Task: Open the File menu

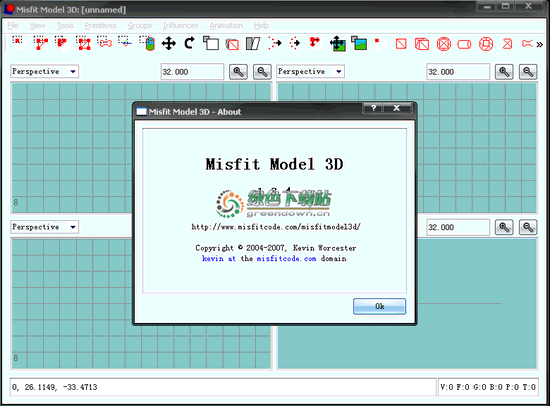Action: [x=13, y=26]
